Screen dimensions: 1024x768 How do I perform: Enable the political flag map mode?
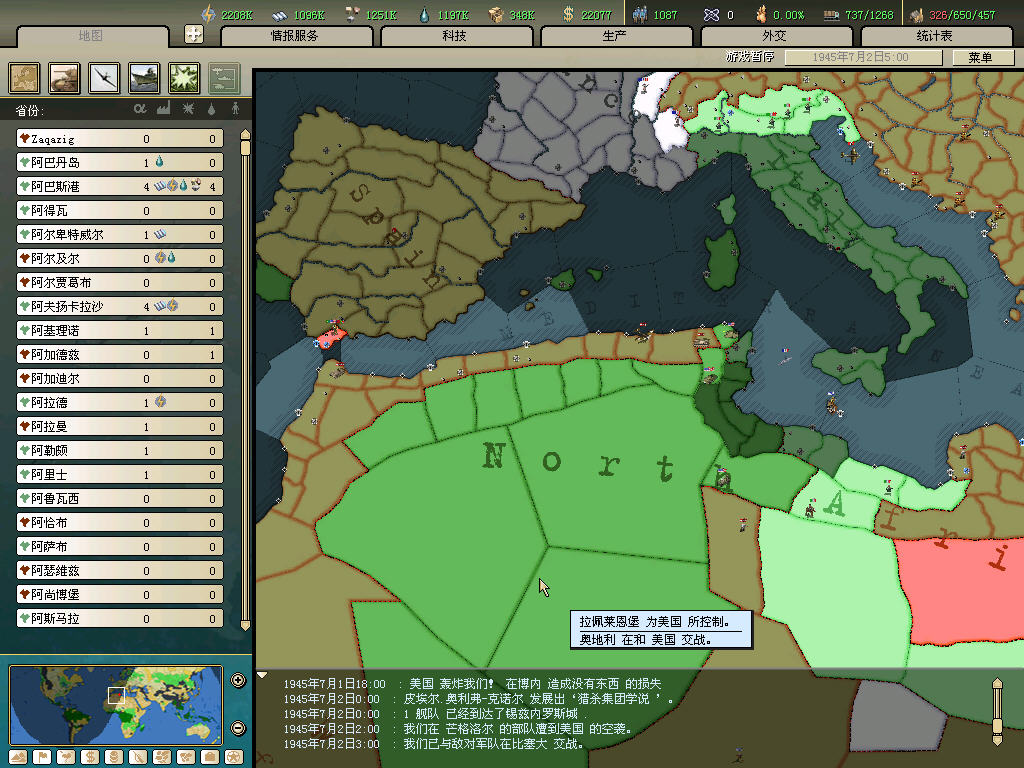(x=42, y=756)
